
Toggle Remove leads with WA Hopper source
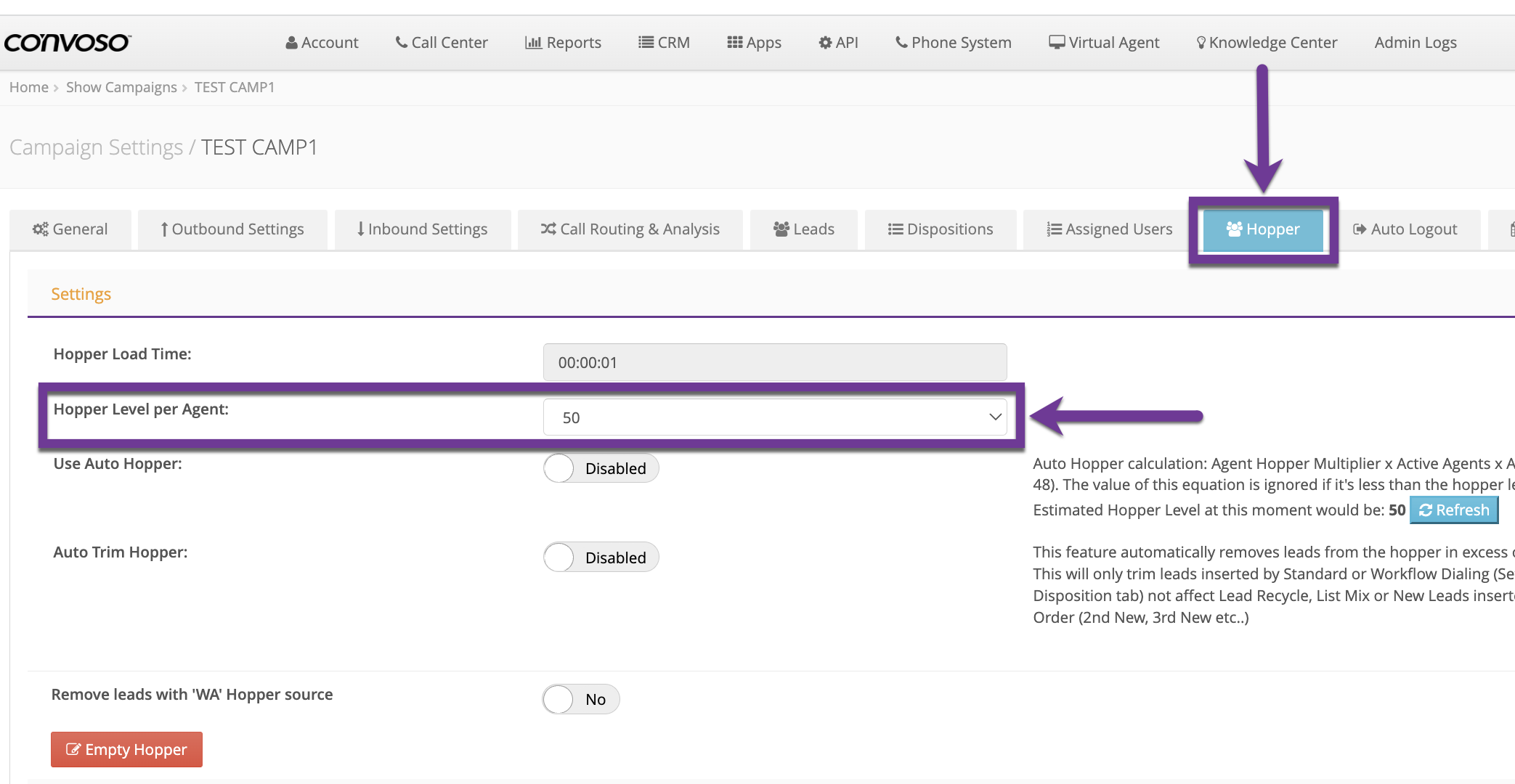pos(580,699)
